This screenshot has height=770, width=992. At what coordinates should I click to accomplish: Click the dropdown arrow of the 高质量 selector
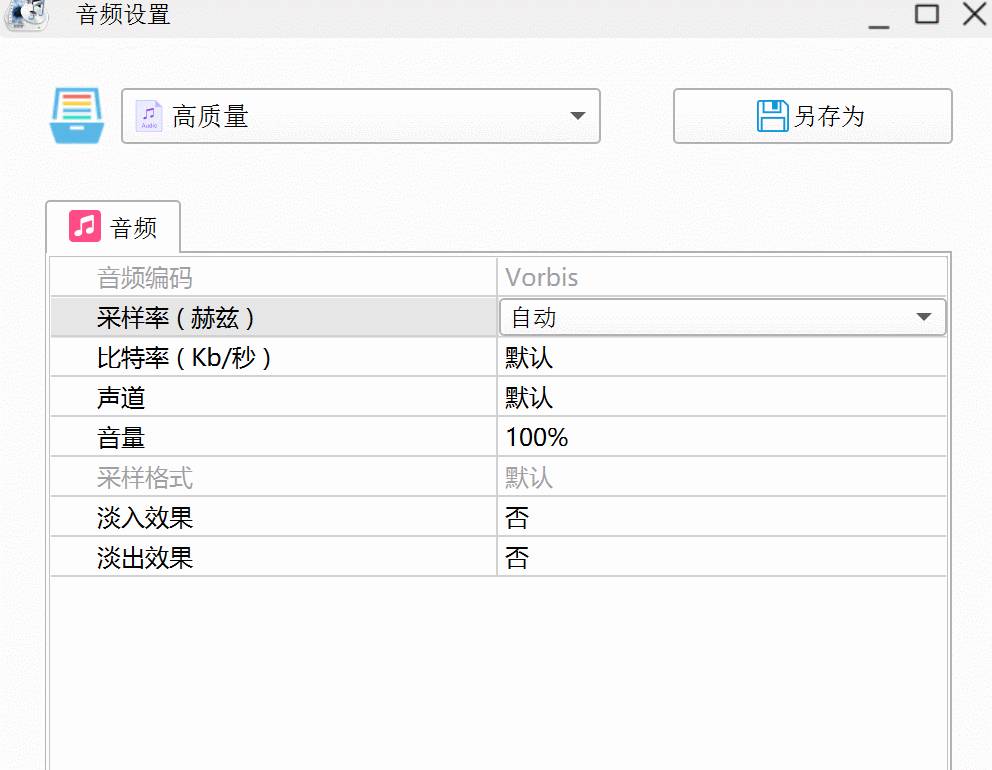coord(577,117)
